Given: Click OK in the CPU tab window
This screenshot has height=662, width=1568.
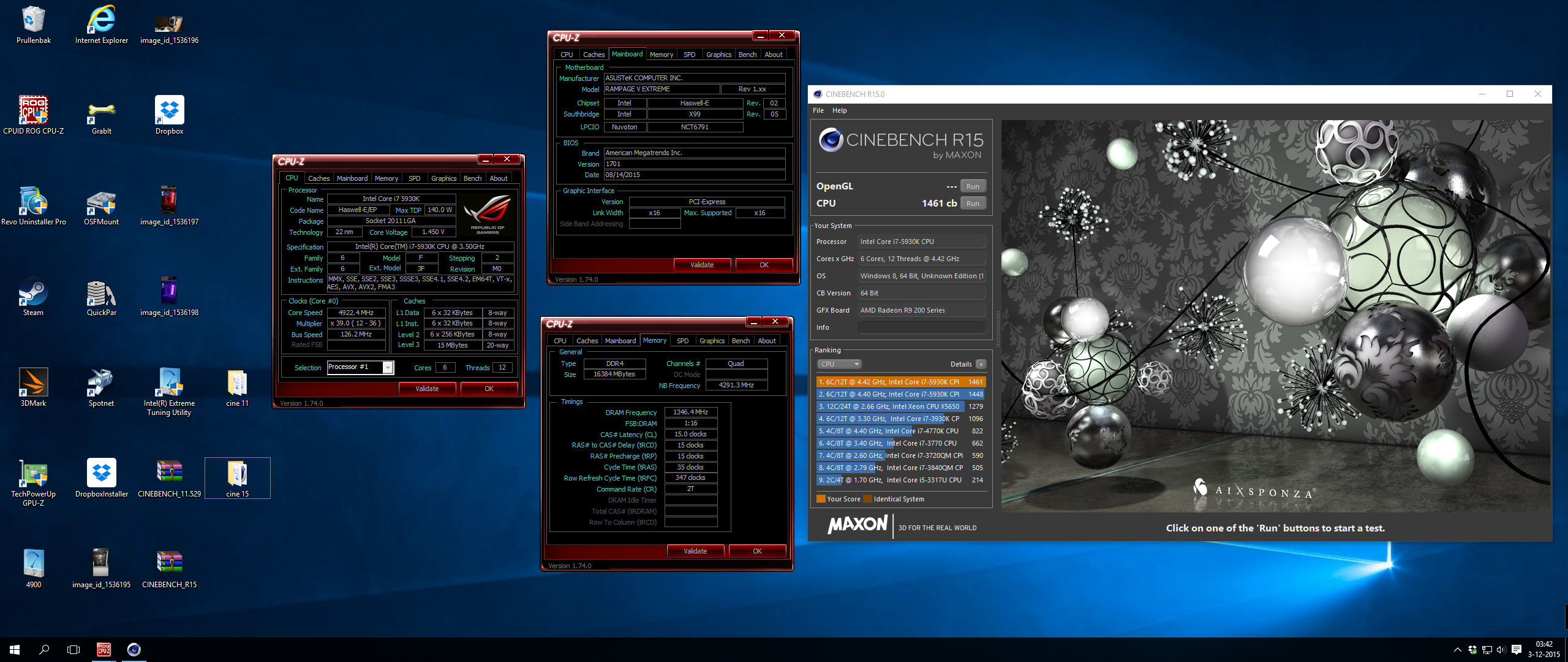Looking at the screenshot, I should coord(489,389).
